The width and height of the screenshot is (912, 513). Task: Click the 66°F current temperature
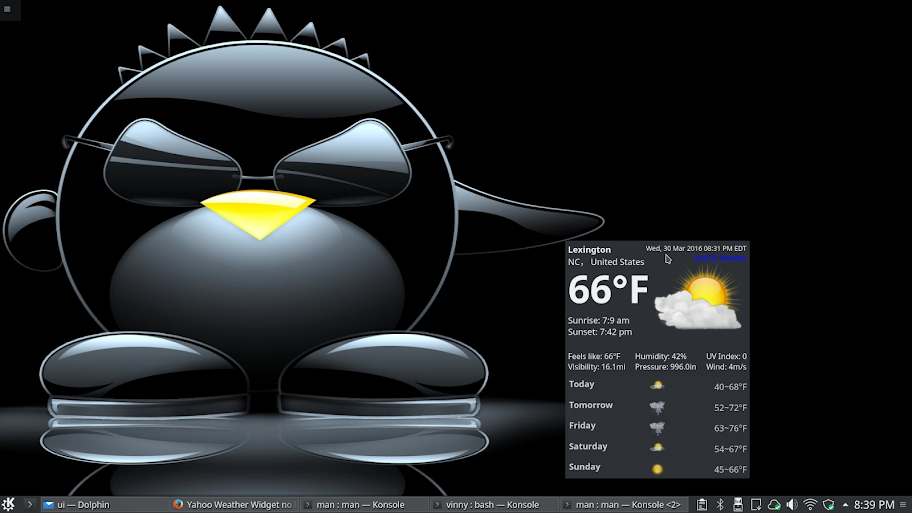[x=608, y=290]
